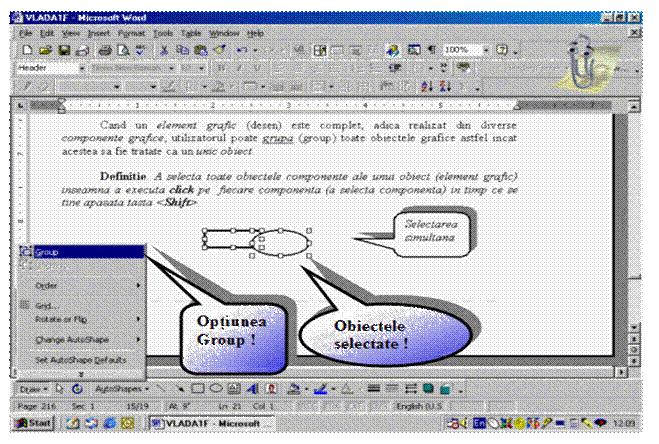Toggle the 3-D effect button
659x444 pixels.
[443, 387]
